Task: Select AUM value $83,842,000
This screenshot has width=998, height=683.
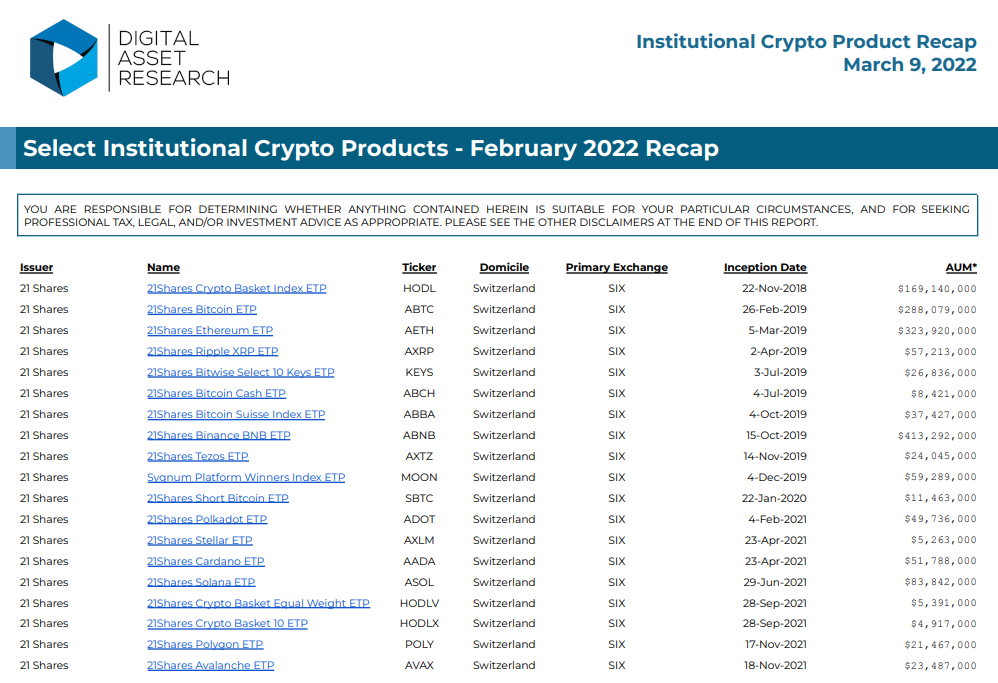Action: tap(940, 582)
